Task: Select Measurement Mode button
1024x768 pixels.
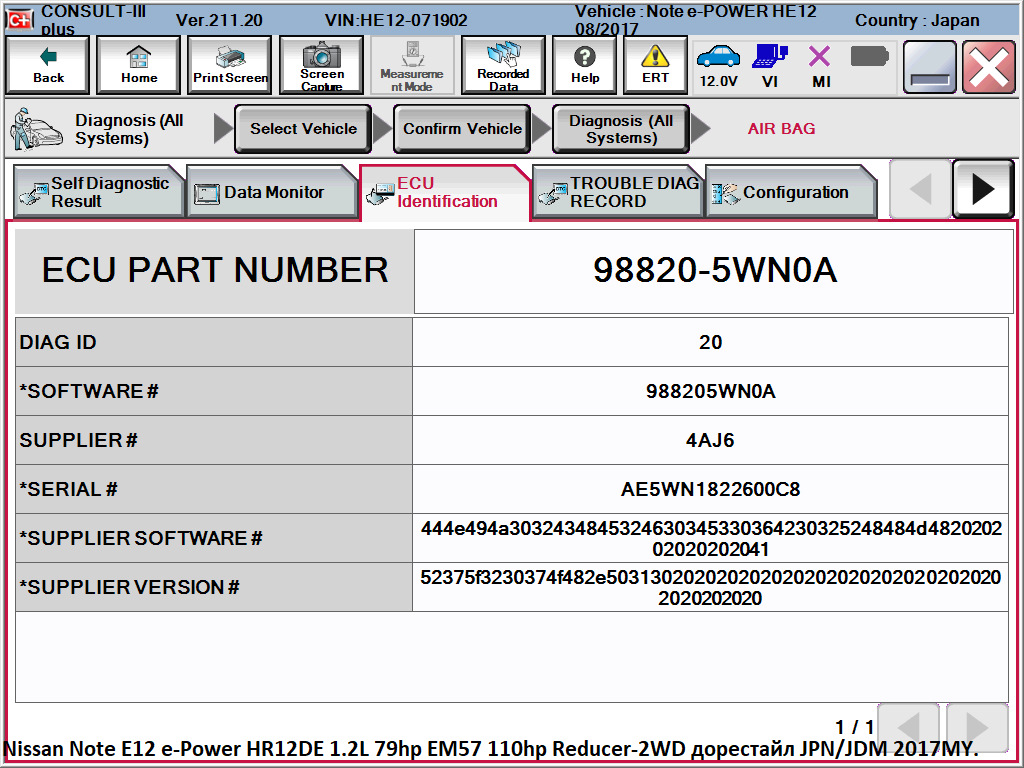Action: 412,65
